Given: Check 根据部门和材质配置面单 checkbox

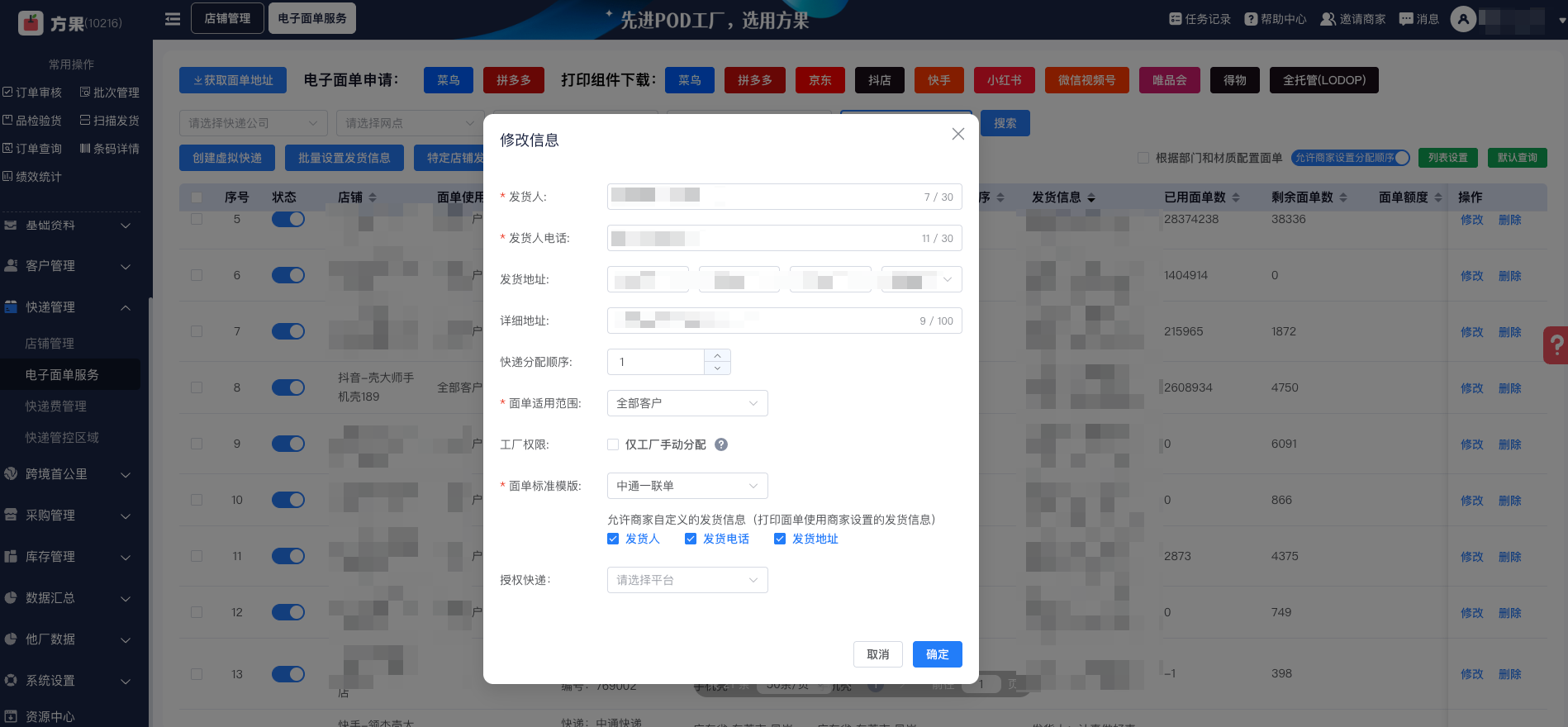Looking at the screenshot, I should tap(1143, 158).
